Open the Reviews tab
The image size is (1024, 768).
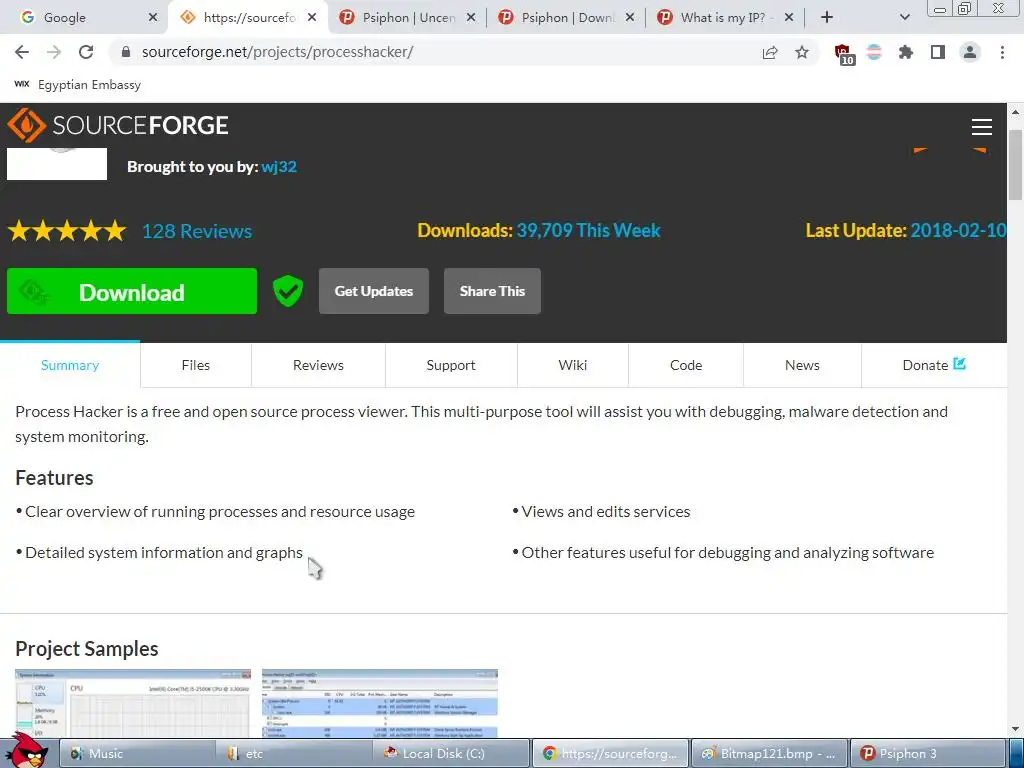pyautogui.click(x=318, y=365)
